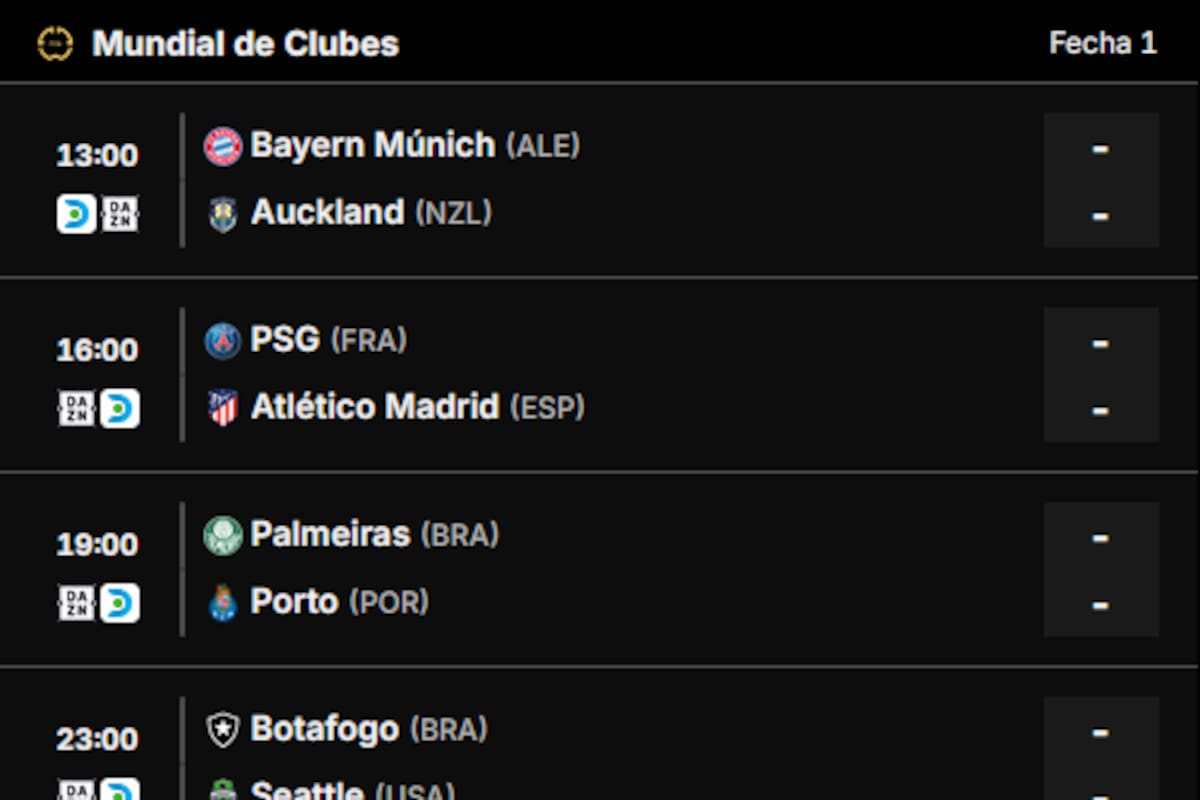
Task: Click the Atlético Madrid score dash
Action: [1100, 410]
